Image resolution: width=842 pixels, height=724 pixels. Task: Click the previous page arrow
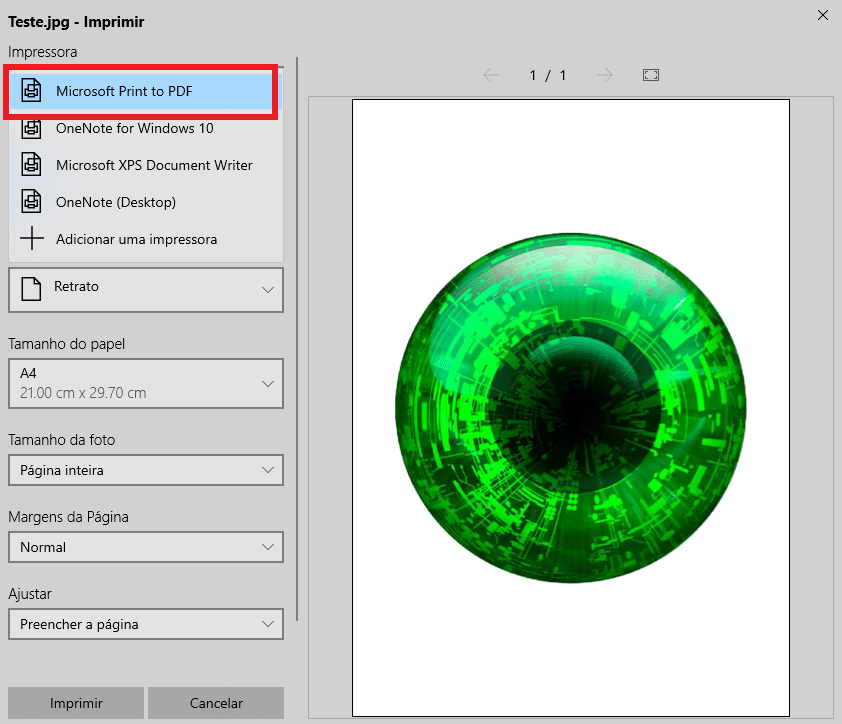[x=491, y=74]
